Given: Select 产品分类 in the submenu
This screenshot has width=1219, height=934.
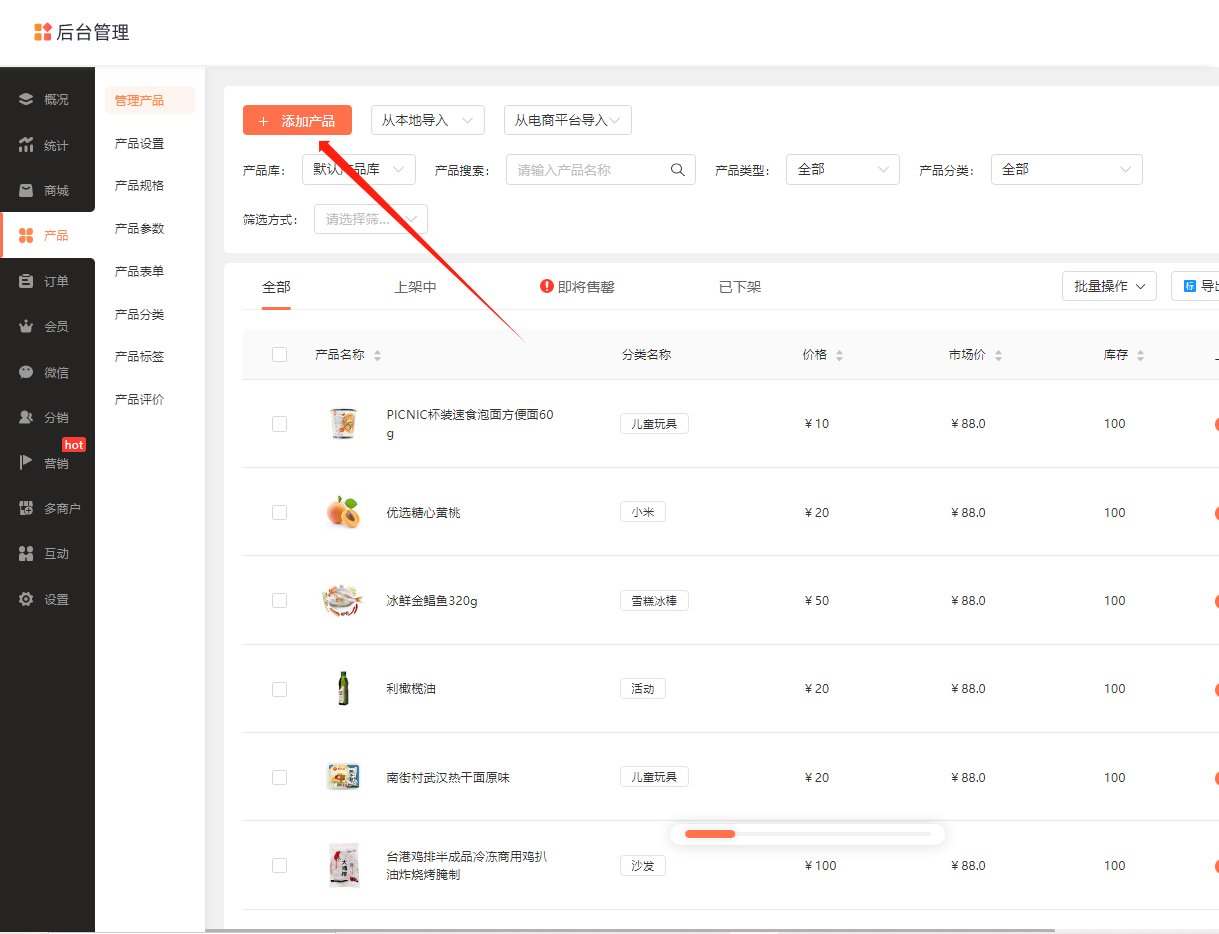Looking at the screenshot, I should (140, 314).
